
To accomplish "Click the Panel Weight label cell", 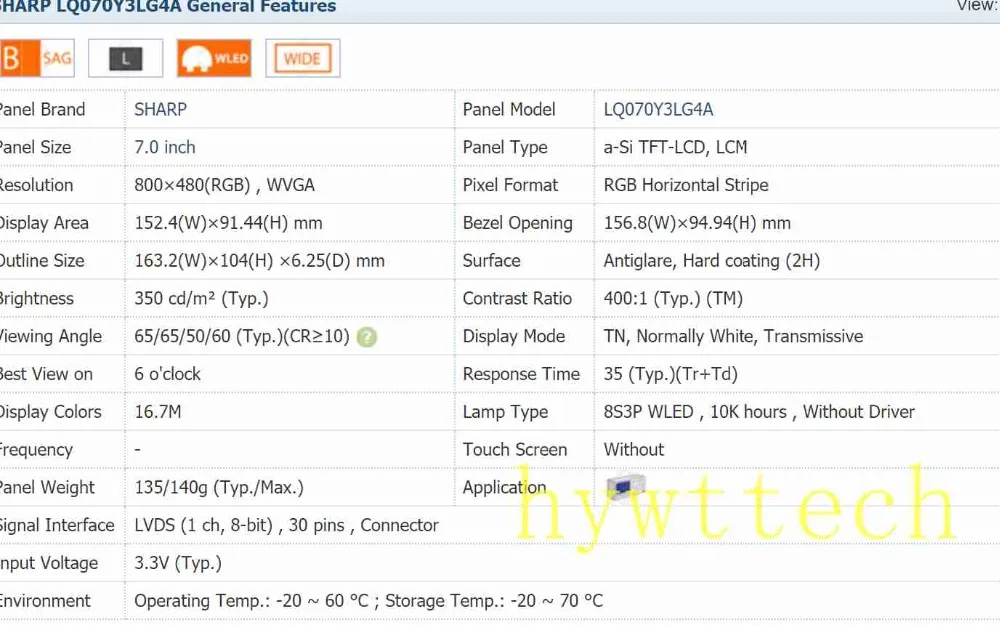I will pyautogui.click(x=47, y=487).
